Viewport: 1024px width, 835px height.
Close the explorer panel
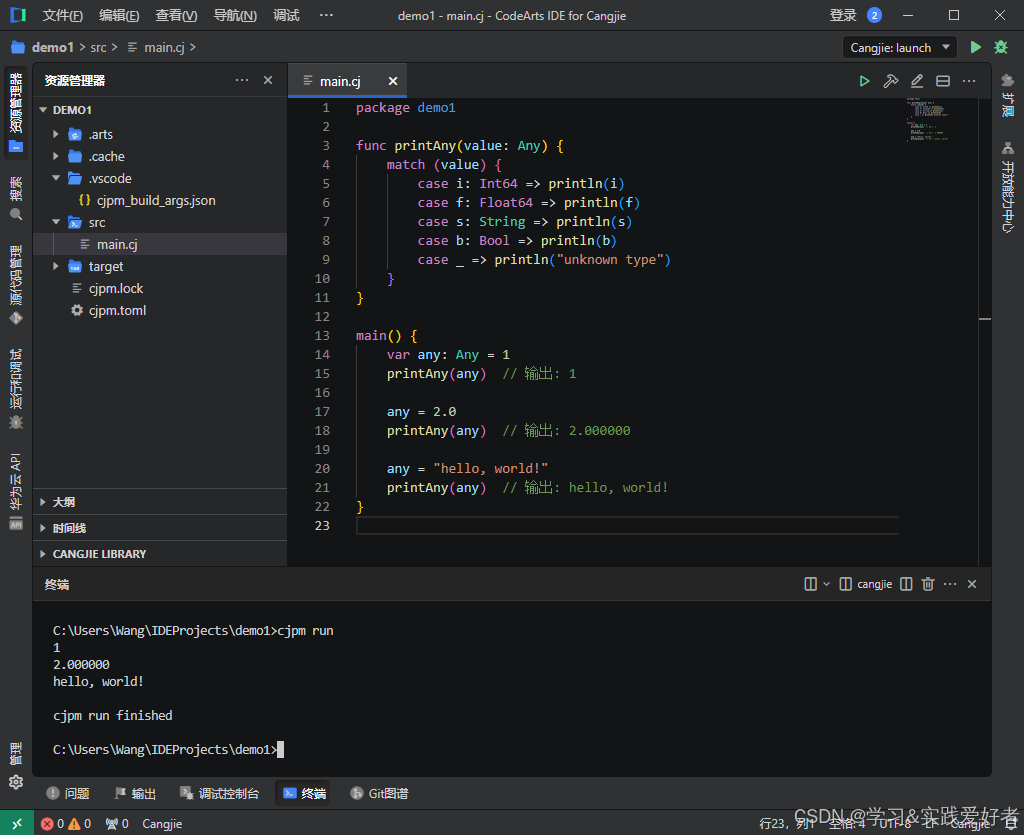268,80
